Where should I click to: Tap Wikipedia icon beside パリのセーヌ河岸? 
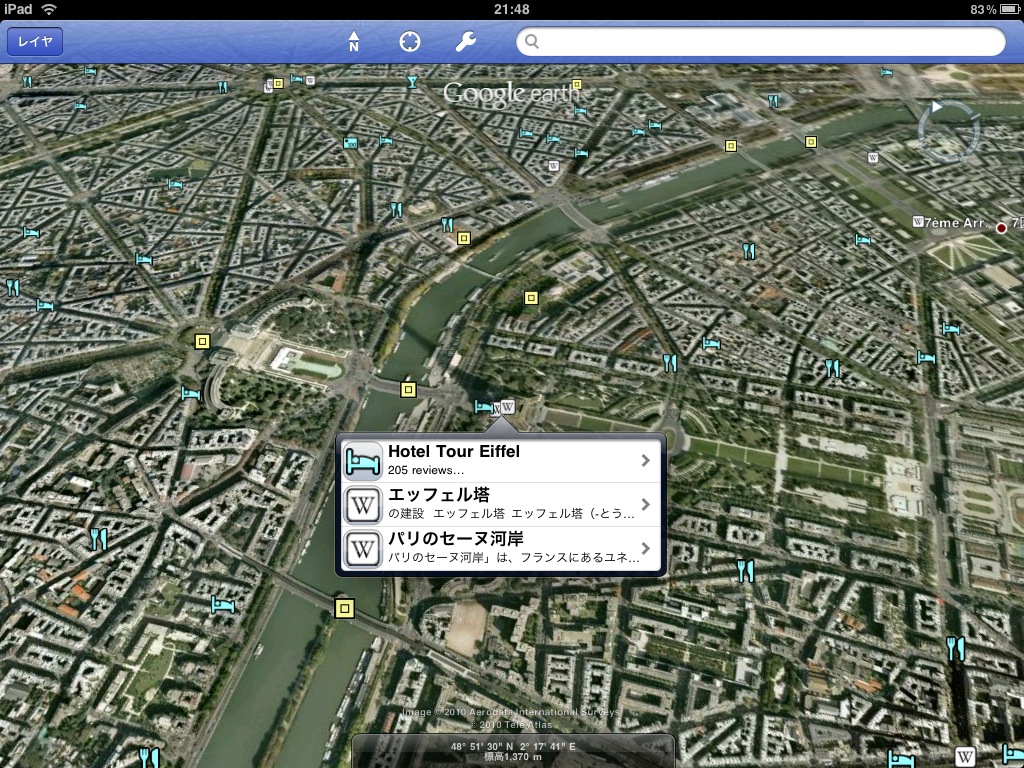click(362, 548)
